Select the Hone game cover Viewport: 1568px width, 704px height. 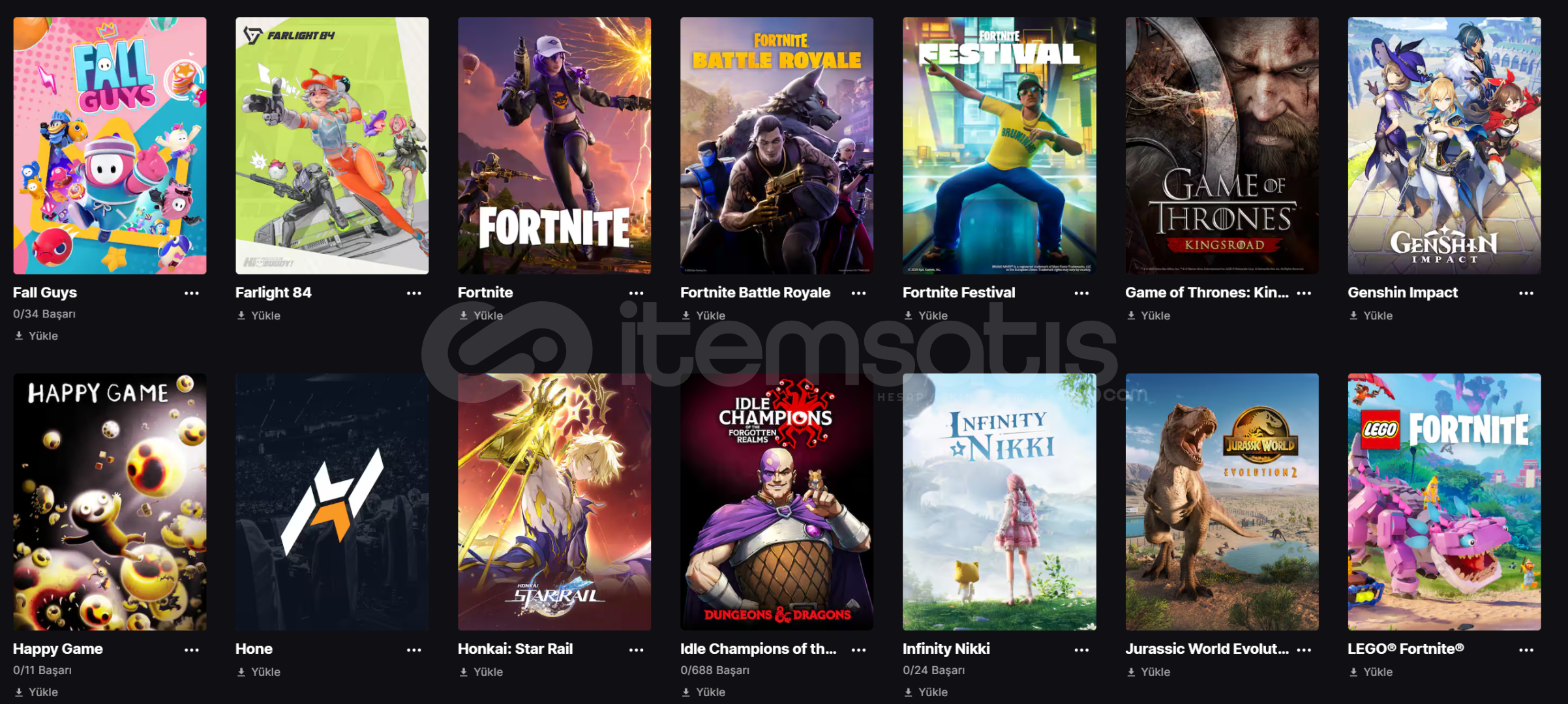(332, 502)
